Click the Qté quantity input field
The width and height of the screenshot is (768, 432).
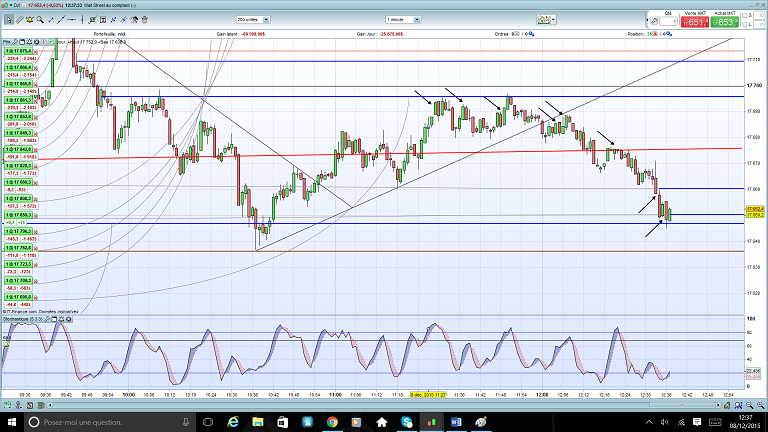pyautogui.click(x=669, y=21)
